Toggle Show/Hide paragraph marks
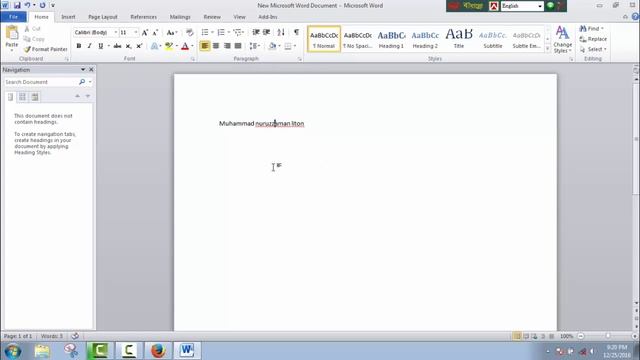The width and height of the screenshot is (640, 360). [296, 32]
